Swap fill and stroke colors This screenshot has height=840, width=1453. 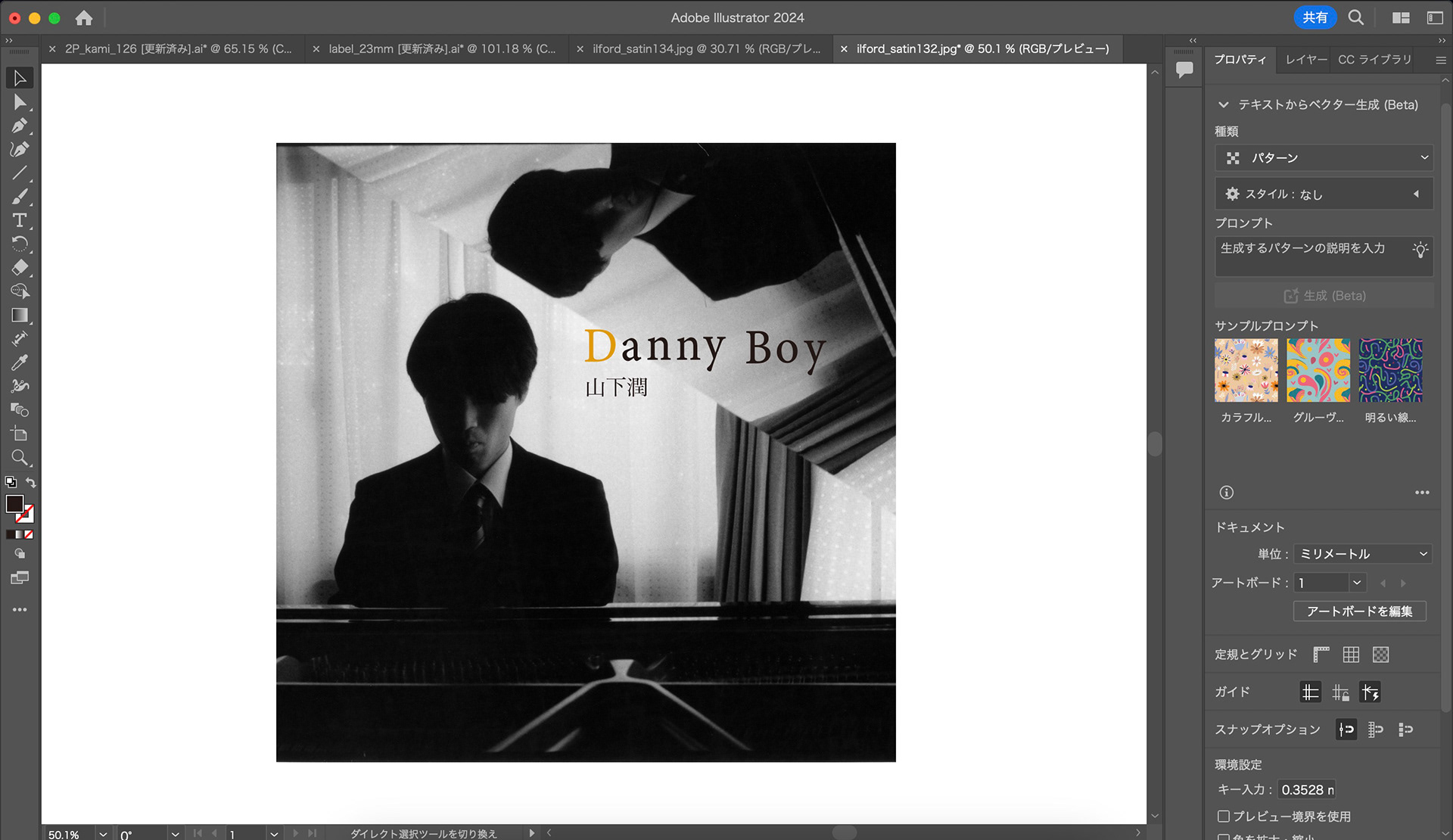[x=31, y=482]
